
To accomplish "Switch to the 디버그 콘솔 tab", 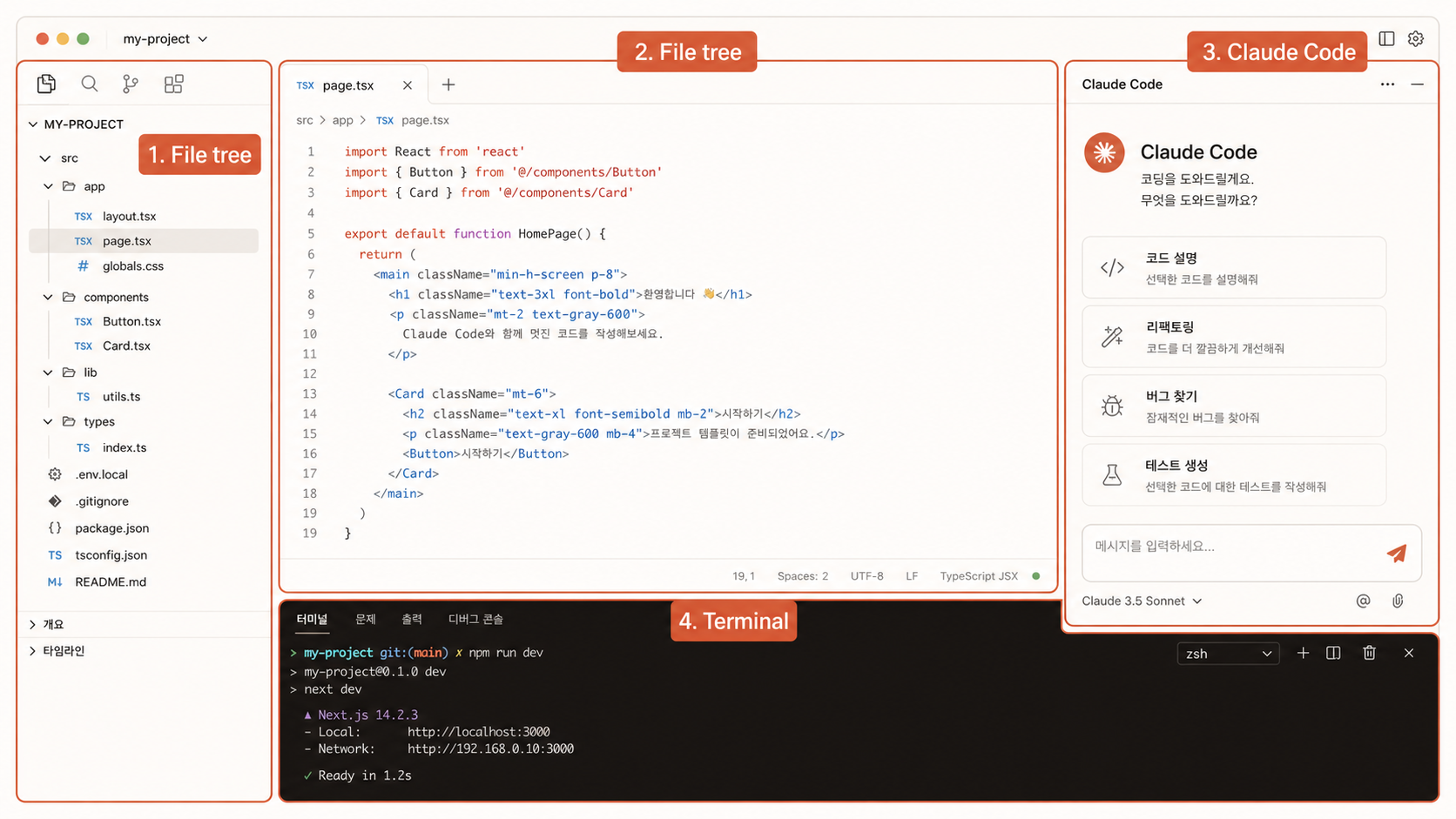I will click(475, 620).
